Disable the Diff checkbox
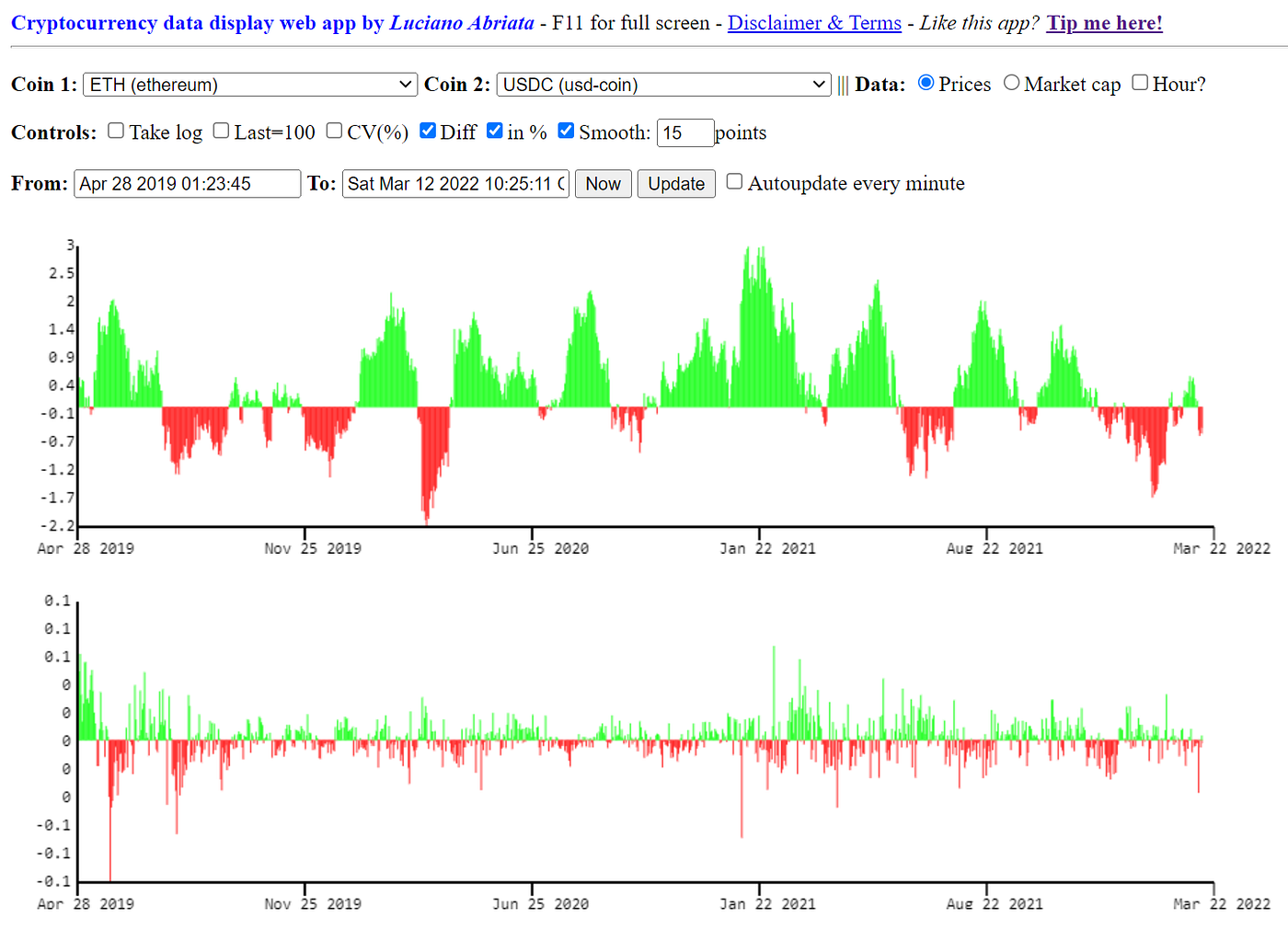Viewport: 1288px width, 929px height. point(428,131)
